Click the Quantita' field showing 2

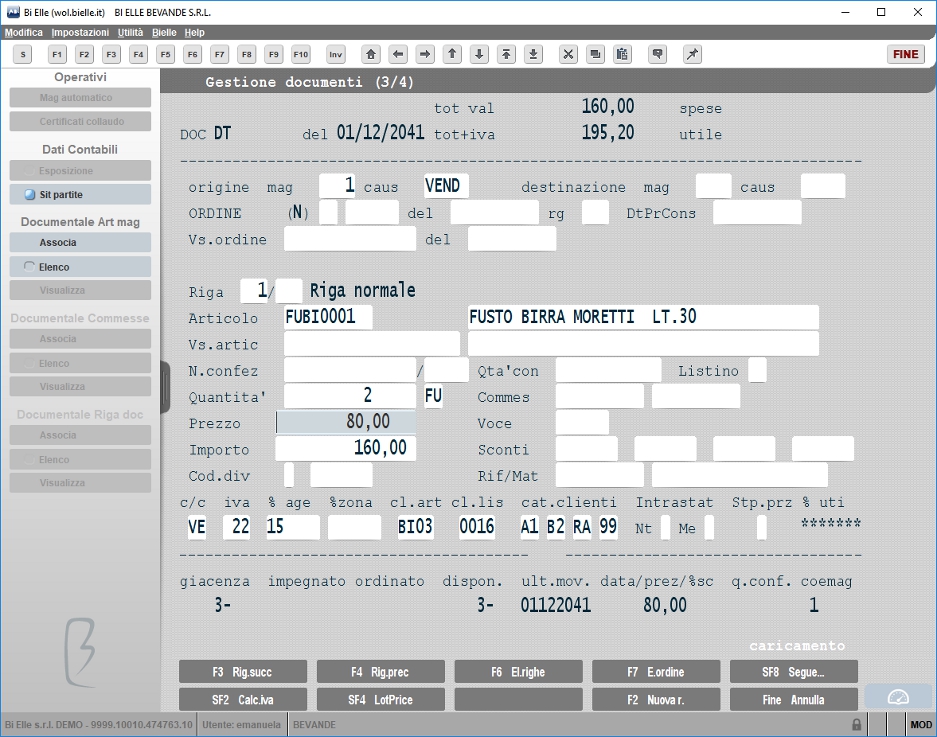coord(350,396)
